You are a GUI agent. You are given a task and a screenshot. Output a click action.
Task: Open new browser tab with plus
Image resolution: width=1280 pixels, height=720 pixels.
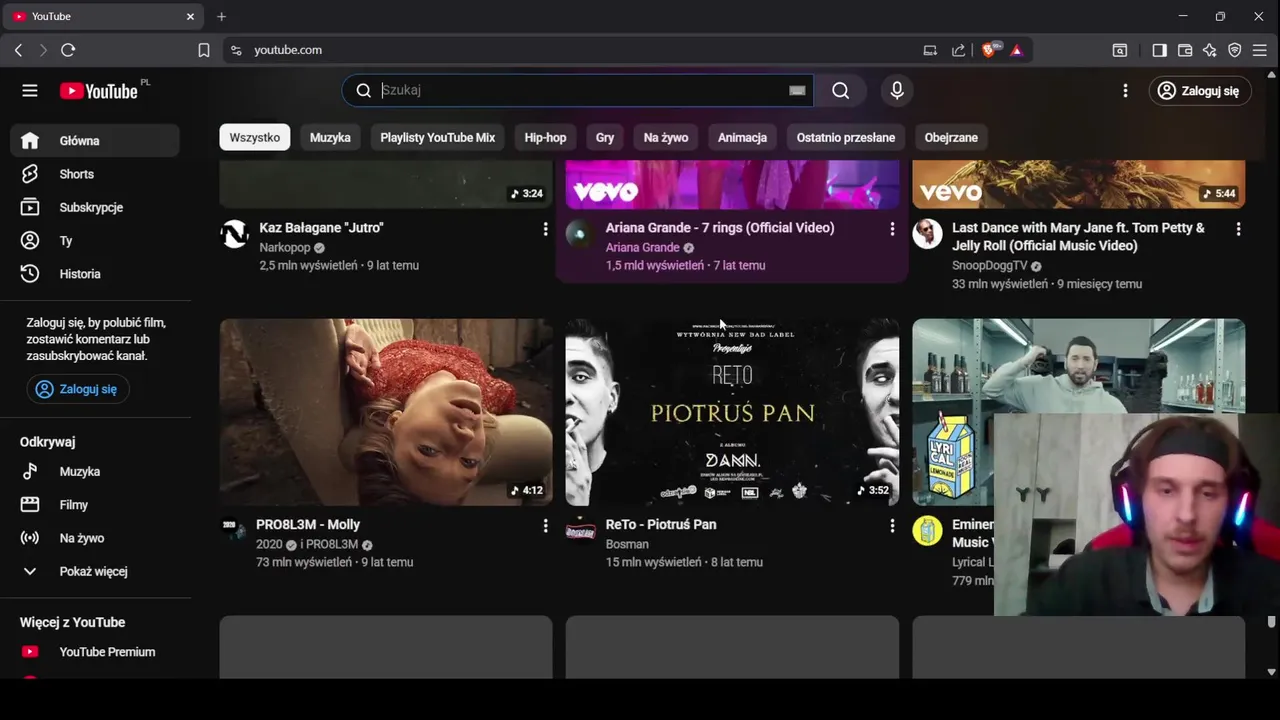click(221, 17)
